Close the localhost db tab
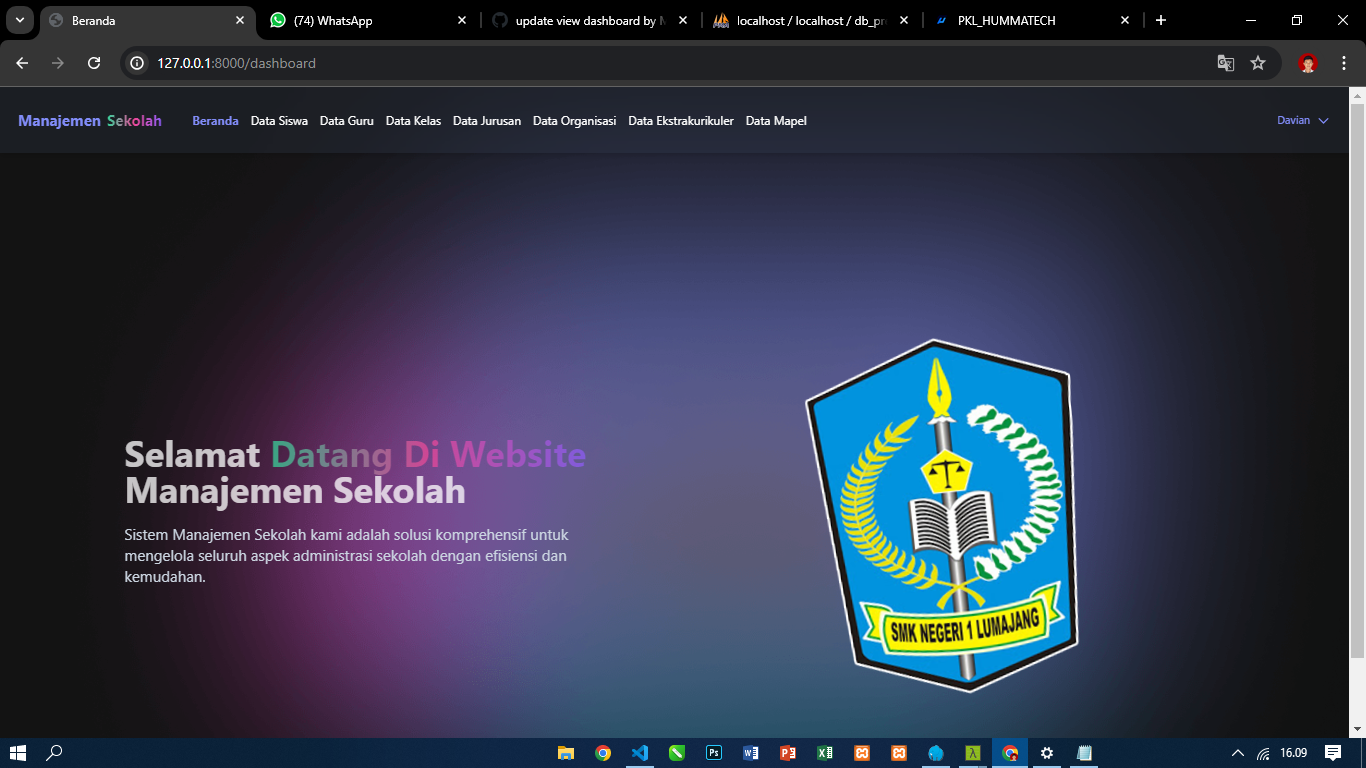This screenshot has width=1366, height=768. point(904,20)
